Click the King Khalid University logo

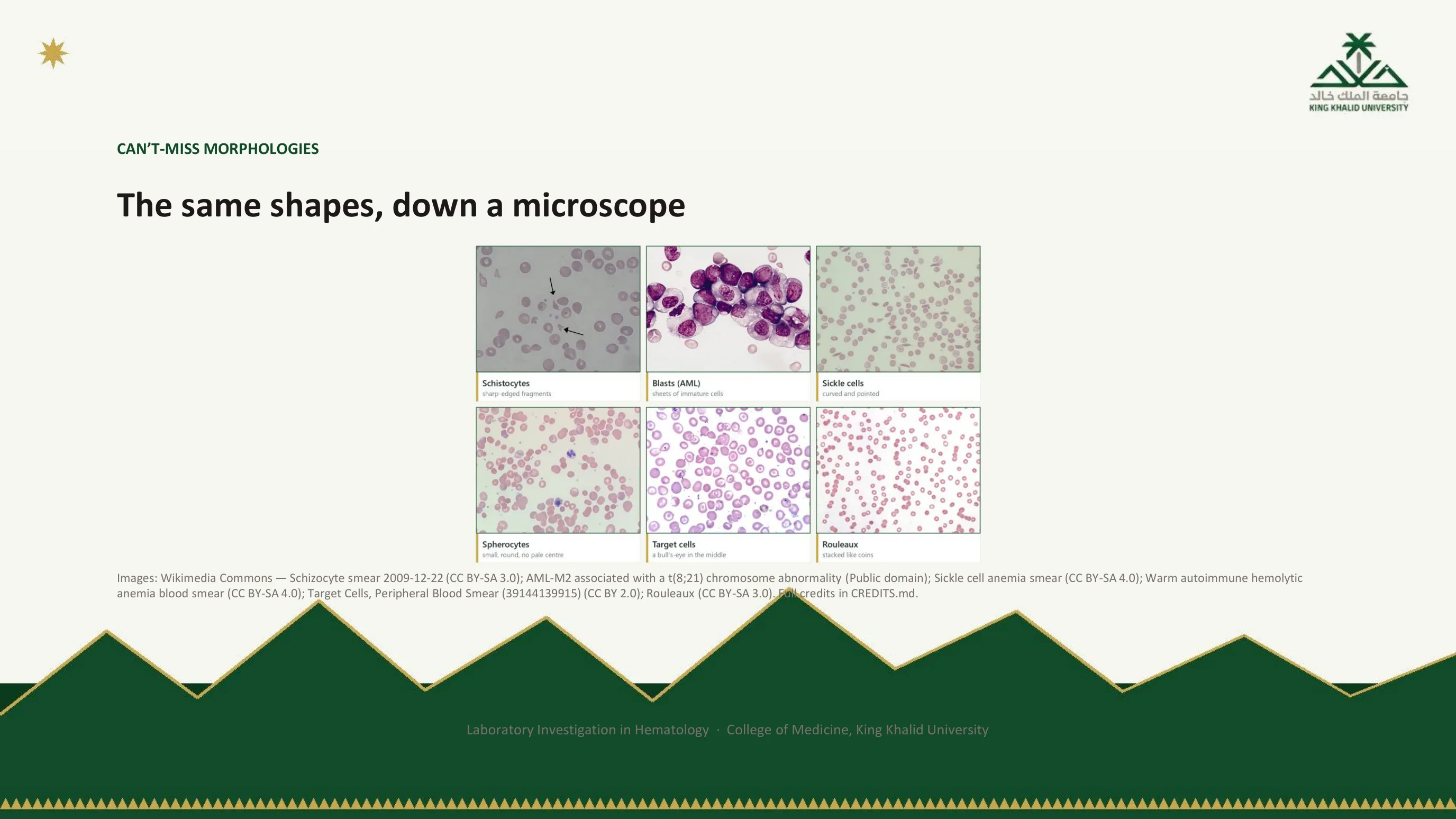[x=1359, y=72]
